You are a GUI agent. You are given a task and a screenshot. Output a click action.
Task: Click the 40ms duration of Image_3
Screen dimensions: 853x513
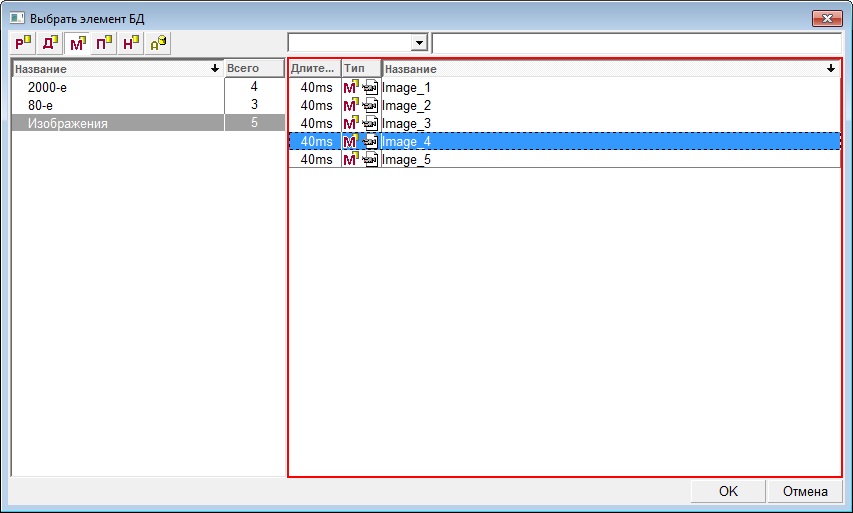pyautogui.click(x=317, y=123)
